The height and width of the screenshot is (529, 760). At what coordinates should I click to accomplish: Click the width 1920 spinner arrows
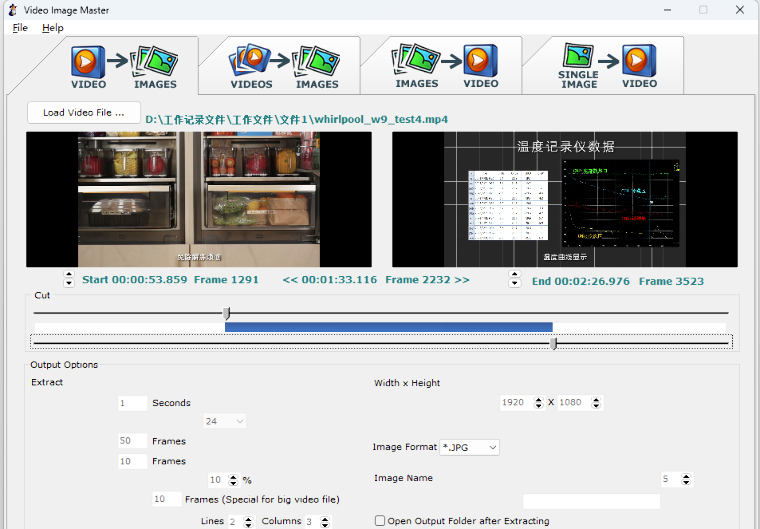[x=538, y=402]
